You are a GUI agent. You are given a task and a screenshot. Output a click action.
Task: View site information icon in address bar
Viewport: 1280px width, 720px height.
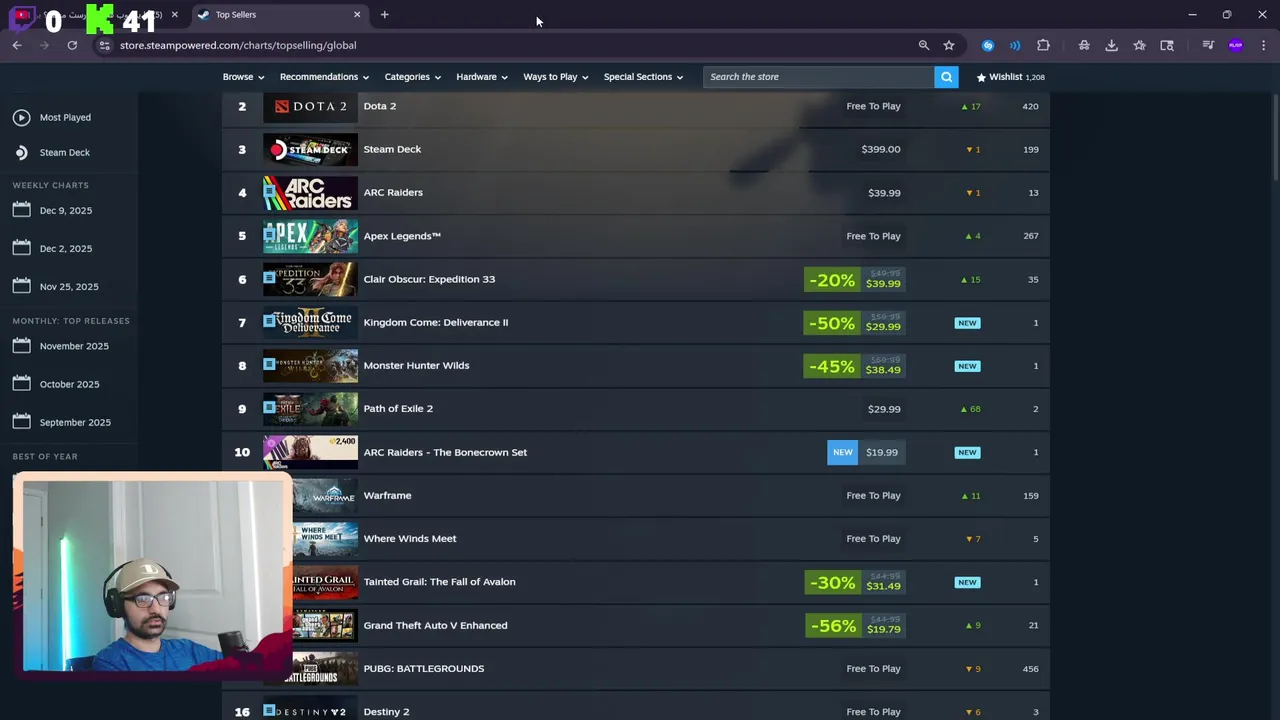click(105, 45)
